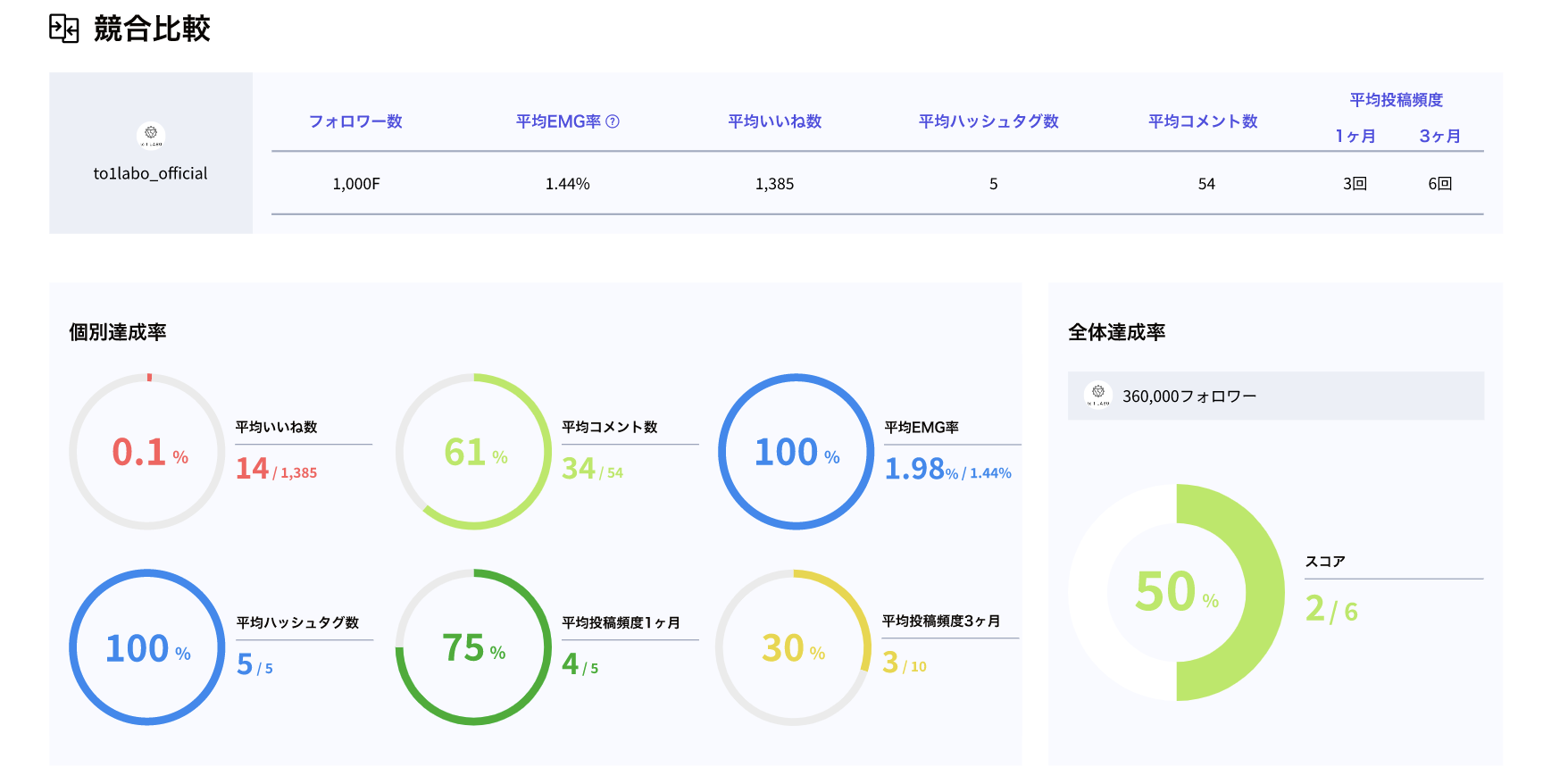Select the 1ヶ月 posting frequency header
The image size is (1543, 784).
[1355, 136]
